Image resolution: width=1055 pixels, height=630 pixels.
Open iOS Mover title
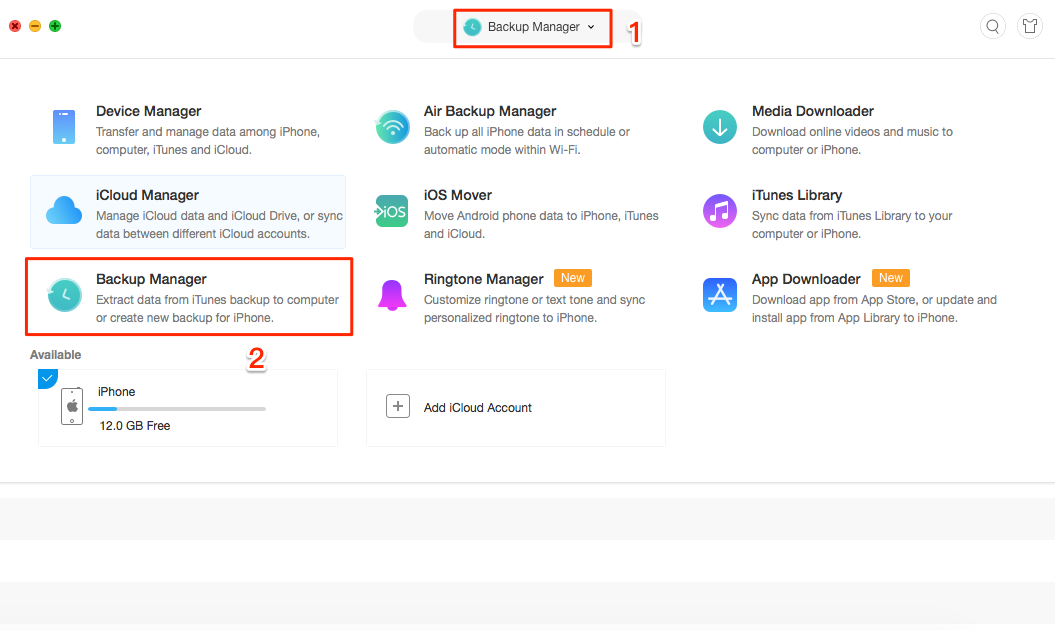point(458,195)
